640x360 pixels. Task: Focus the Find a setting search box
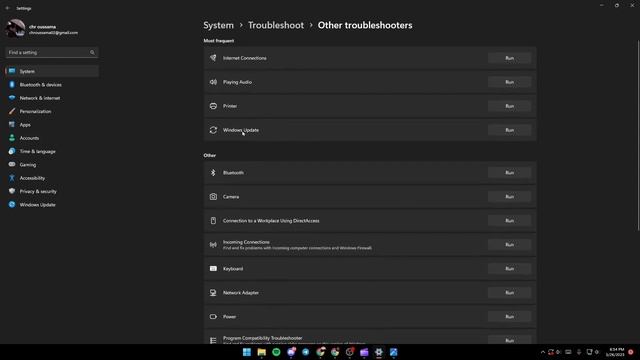click(x=52, y=52)
